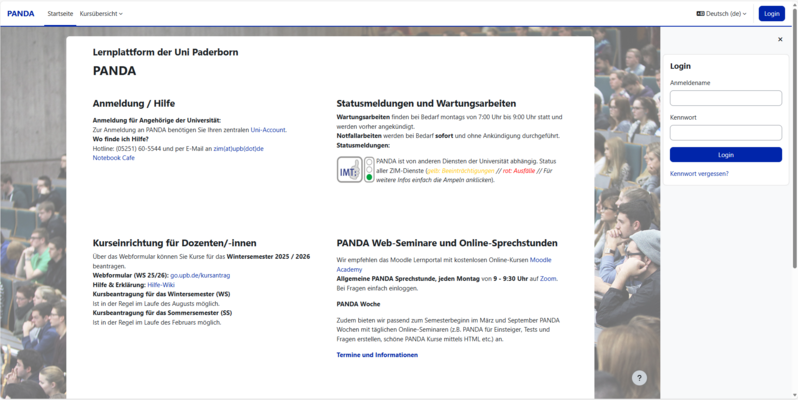Click the traffic light status icon

[369, 169]
